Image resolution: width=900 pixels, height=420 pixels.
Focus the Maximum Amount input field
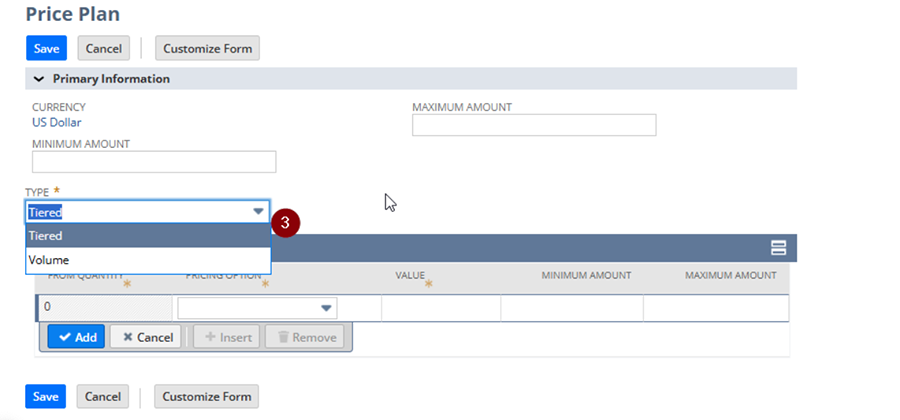point(534,125)
